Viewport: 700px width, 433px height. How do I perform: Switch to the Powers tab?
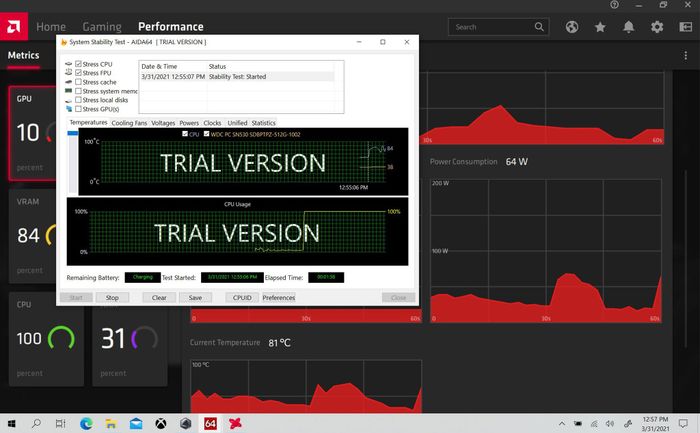(189, 123)
